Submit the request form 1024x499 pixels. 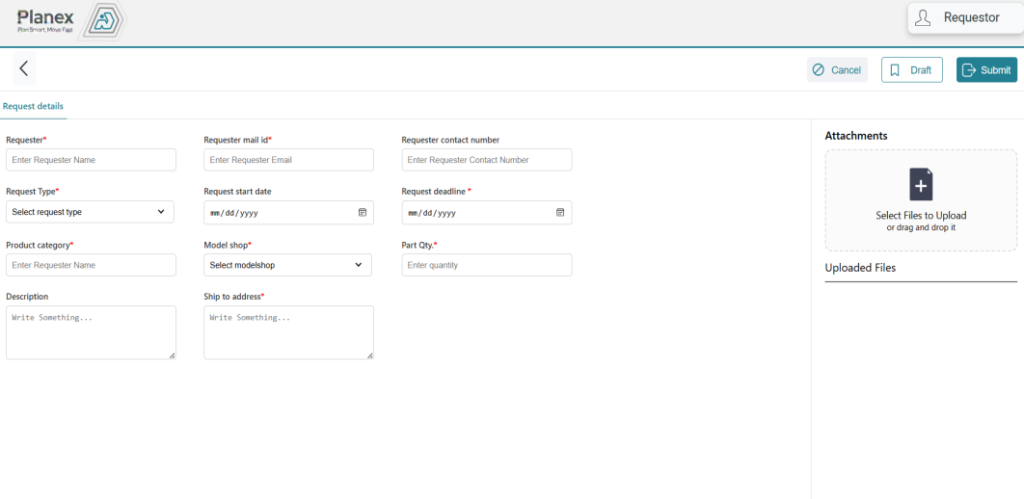986,70
